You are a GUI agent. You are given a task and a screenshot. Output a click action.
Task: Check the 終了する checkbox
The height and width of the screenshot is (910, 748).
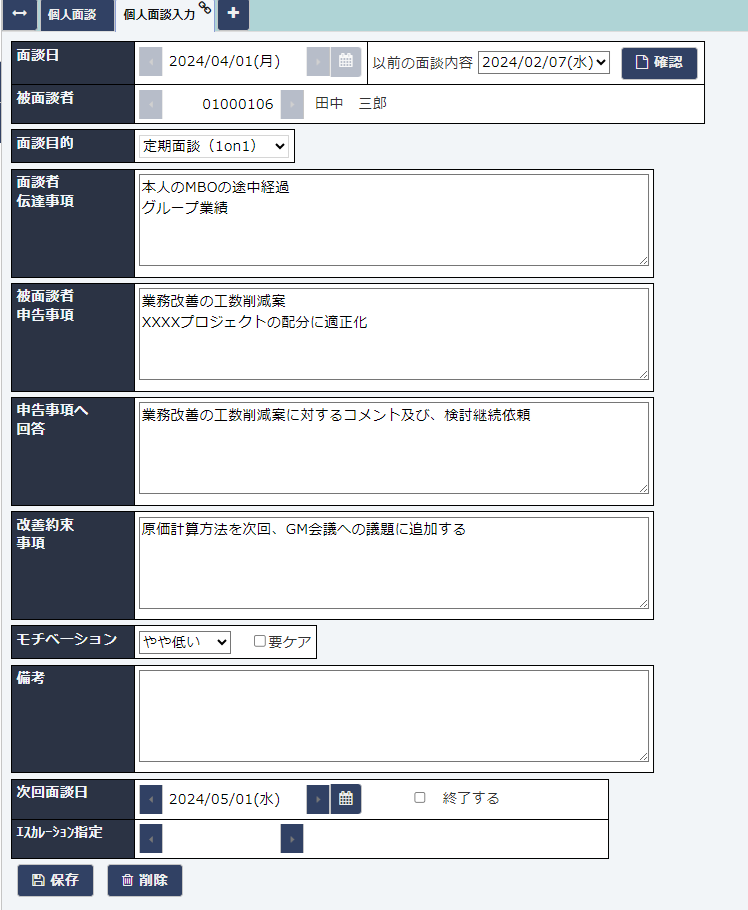(x=420, y=798)
